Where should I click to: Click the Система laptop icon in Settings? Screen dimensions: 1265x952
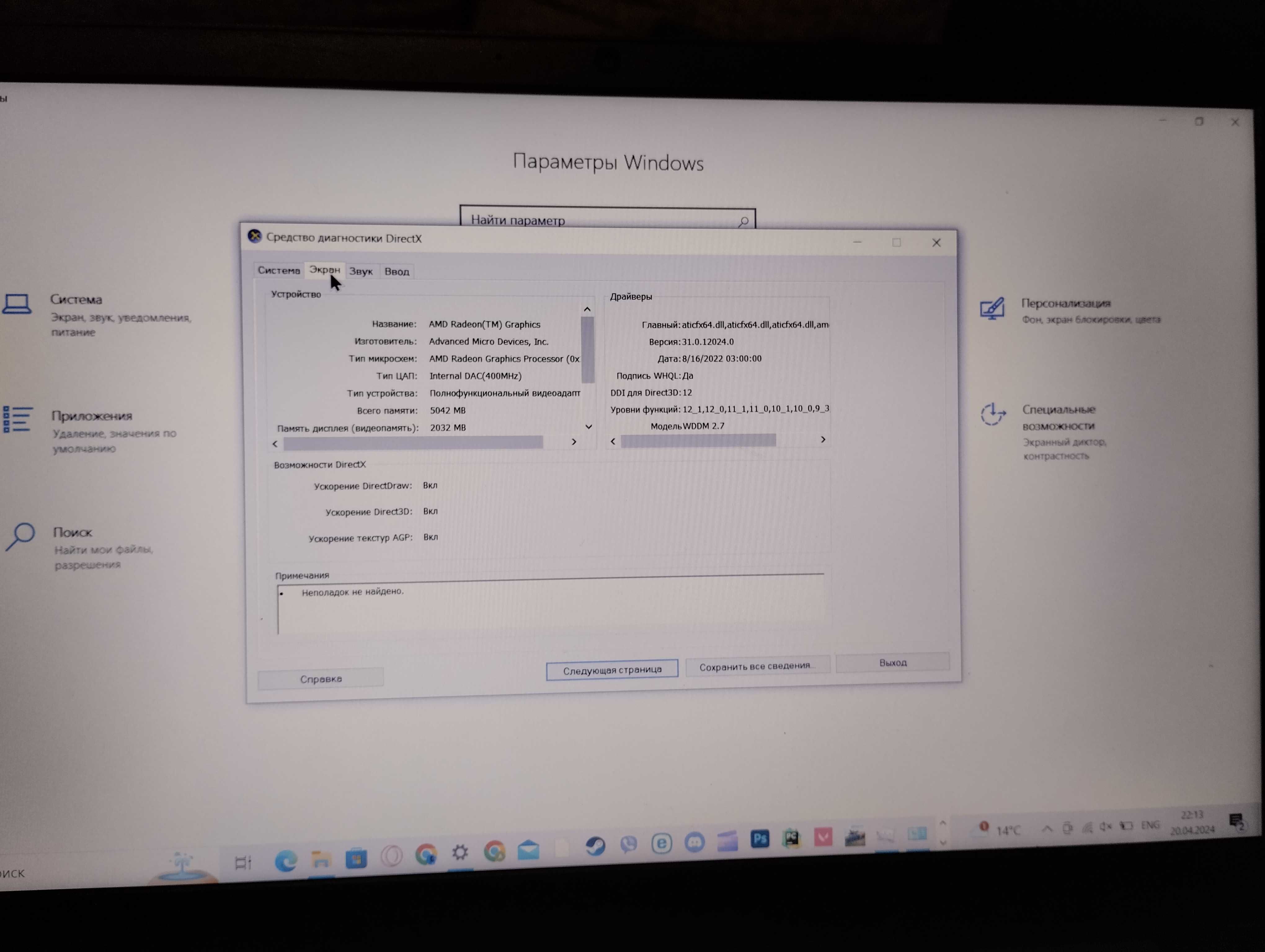pyautogui.click(x=17, y=304)
